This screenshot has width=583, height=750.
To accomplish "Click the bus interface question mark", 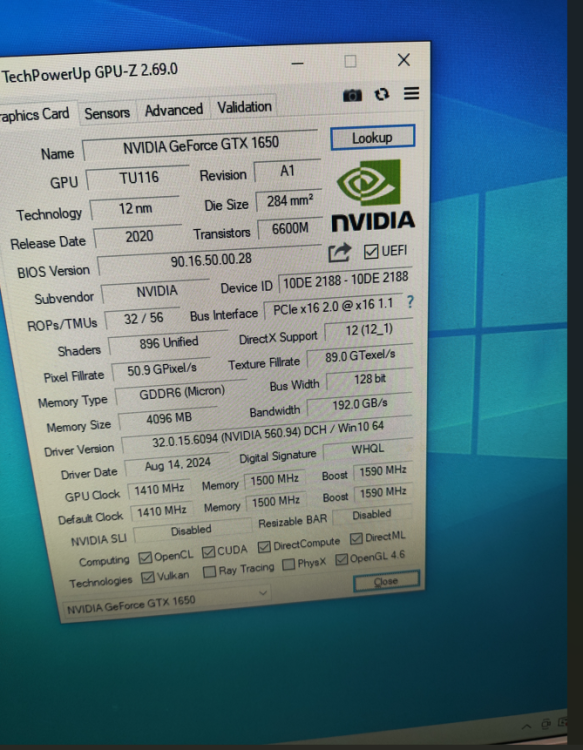I will click(410, 302).
